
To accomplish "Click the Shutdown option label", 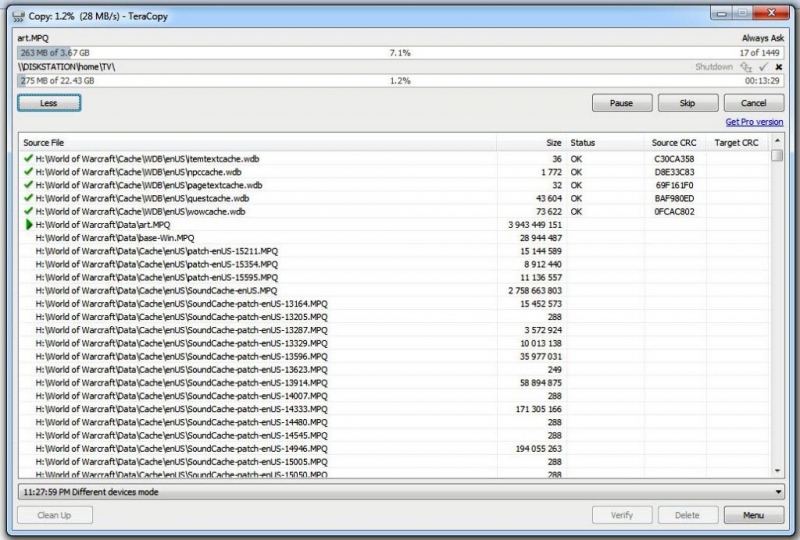I will tap(714, 67).
